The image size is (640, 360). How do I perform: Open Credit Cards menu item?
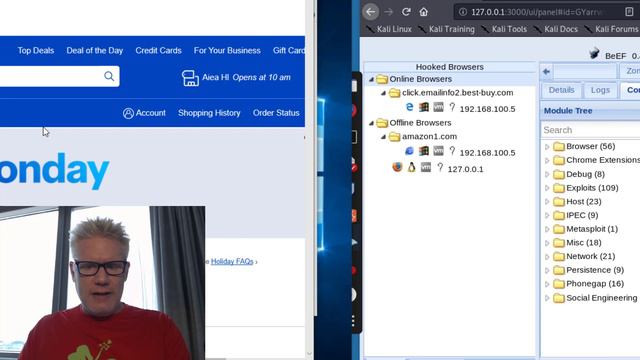click(x=158, y=51)
